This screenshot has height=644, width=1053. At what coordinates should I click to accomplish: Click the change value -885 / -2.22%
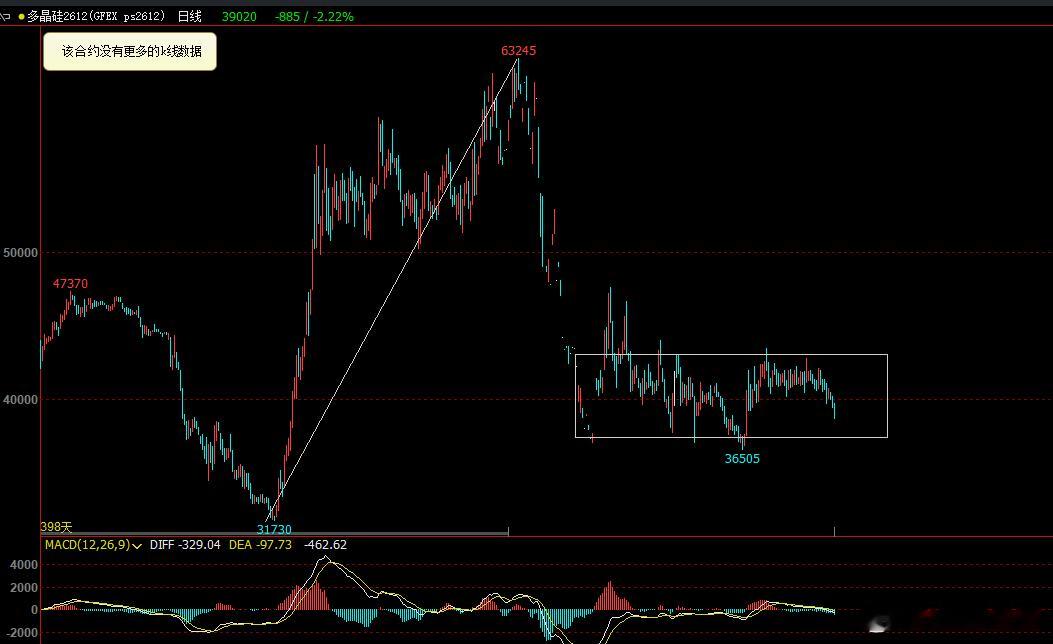click(x=314, y=16)
